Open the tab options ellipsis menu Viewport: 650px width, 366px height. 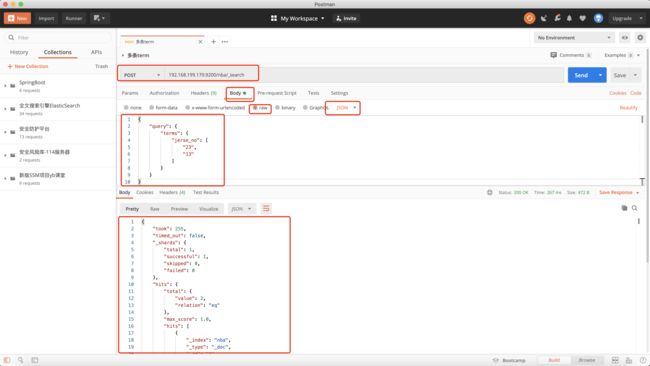225,42
